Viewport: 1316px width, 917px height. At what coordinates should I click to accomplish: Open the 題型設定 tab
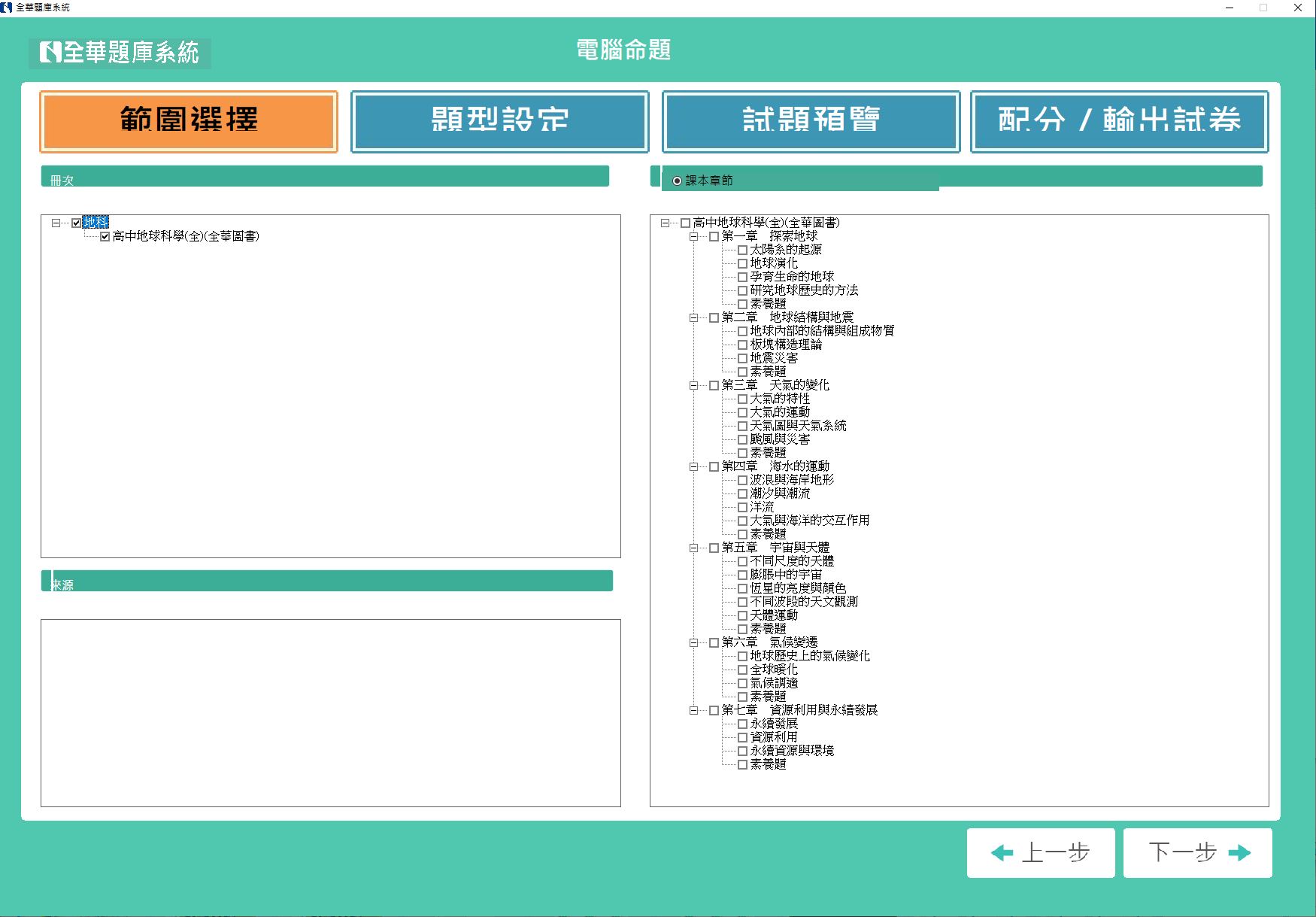(500, 122)
